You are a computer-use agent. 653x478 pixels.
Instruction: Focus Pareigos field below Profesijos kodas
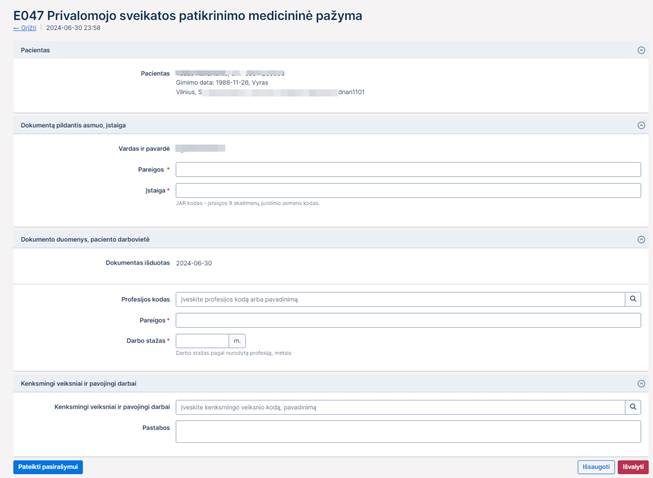tap(407, 320)
